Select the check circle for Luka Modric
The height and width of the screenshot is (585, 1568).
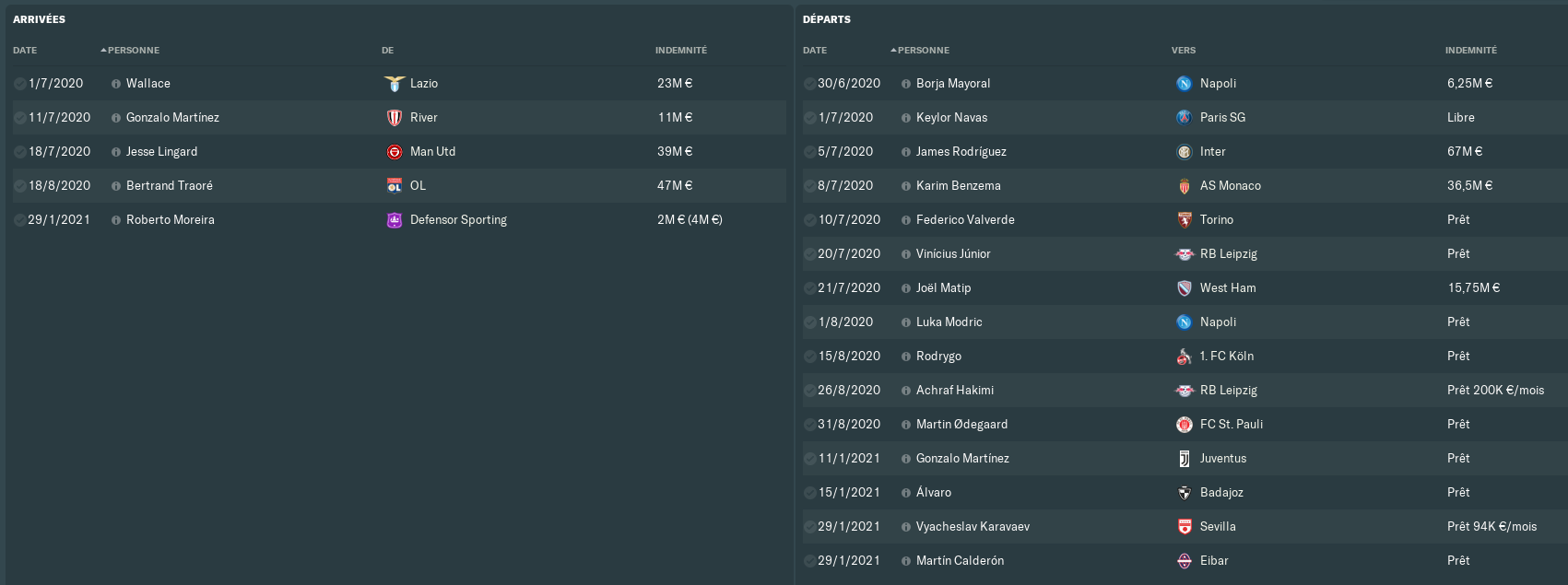click(x=809, y=322)
